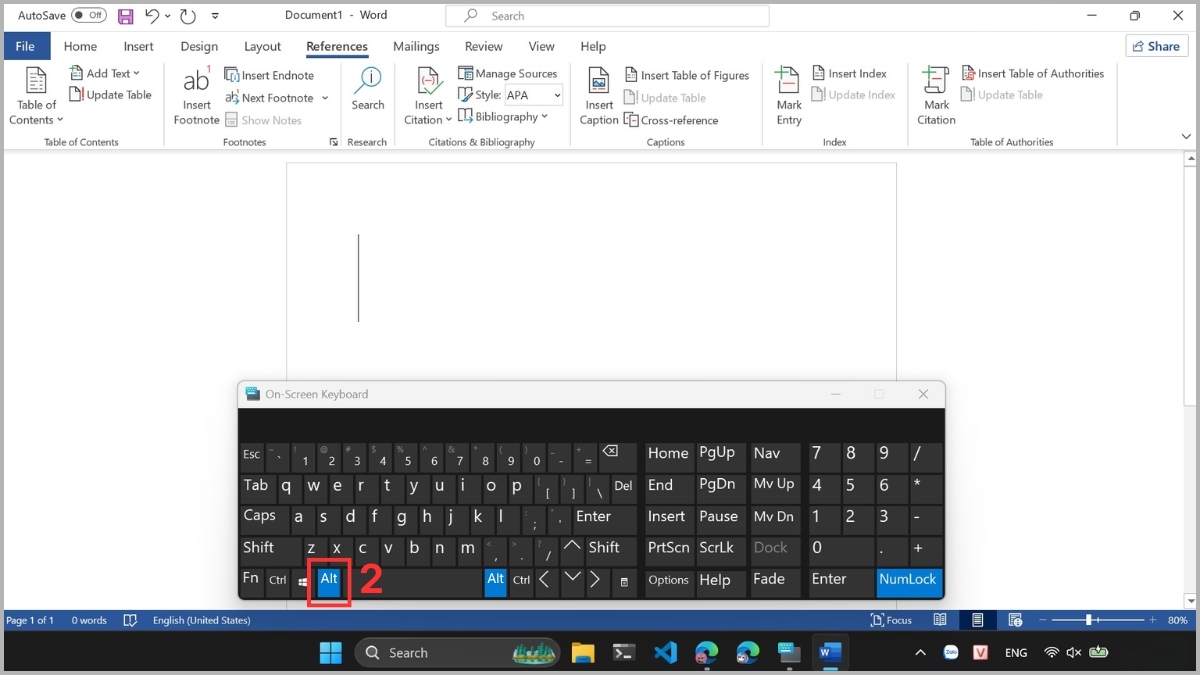
Task: Open File Explorer from the taskbar
Action: [583, 652]
